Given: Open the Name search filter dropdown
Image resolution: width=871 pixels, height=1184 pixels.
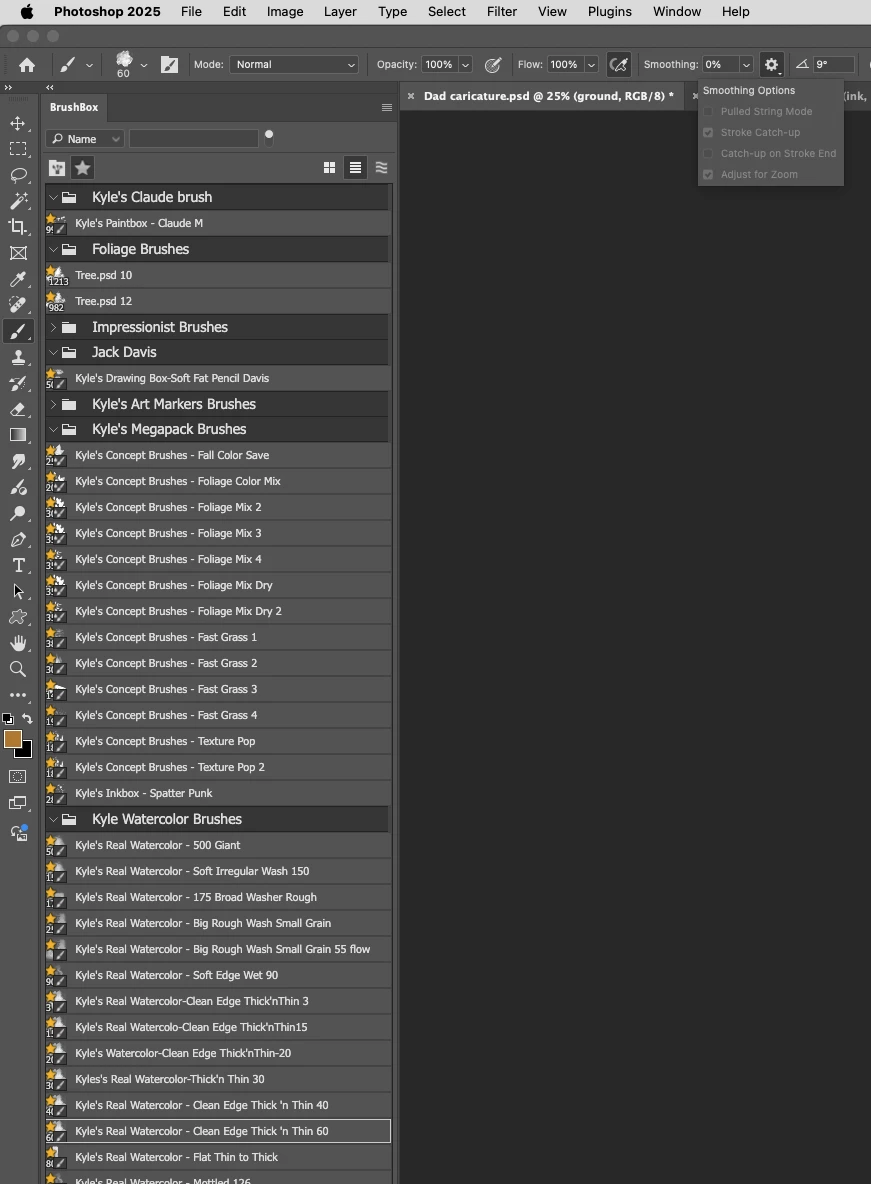Looking at the screenshot, I should pos(84,139).
